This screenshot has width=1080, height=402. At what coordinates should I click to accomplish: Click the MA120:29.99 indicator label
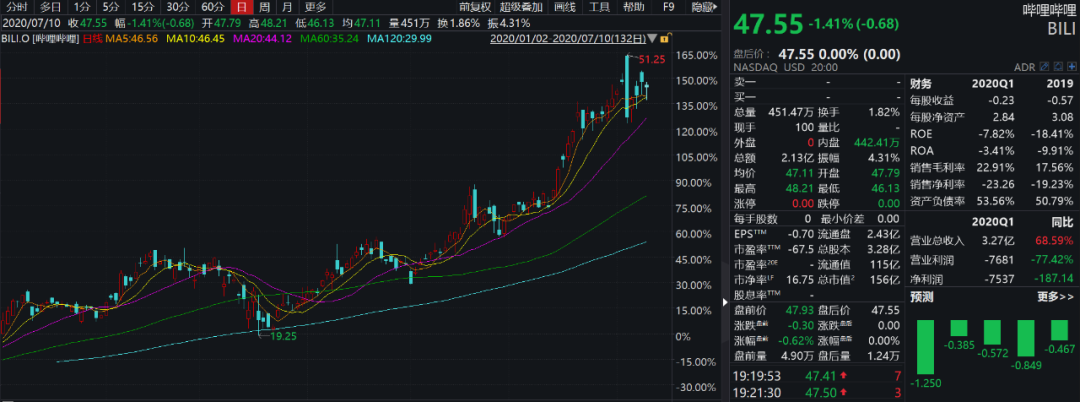point(399,39)
